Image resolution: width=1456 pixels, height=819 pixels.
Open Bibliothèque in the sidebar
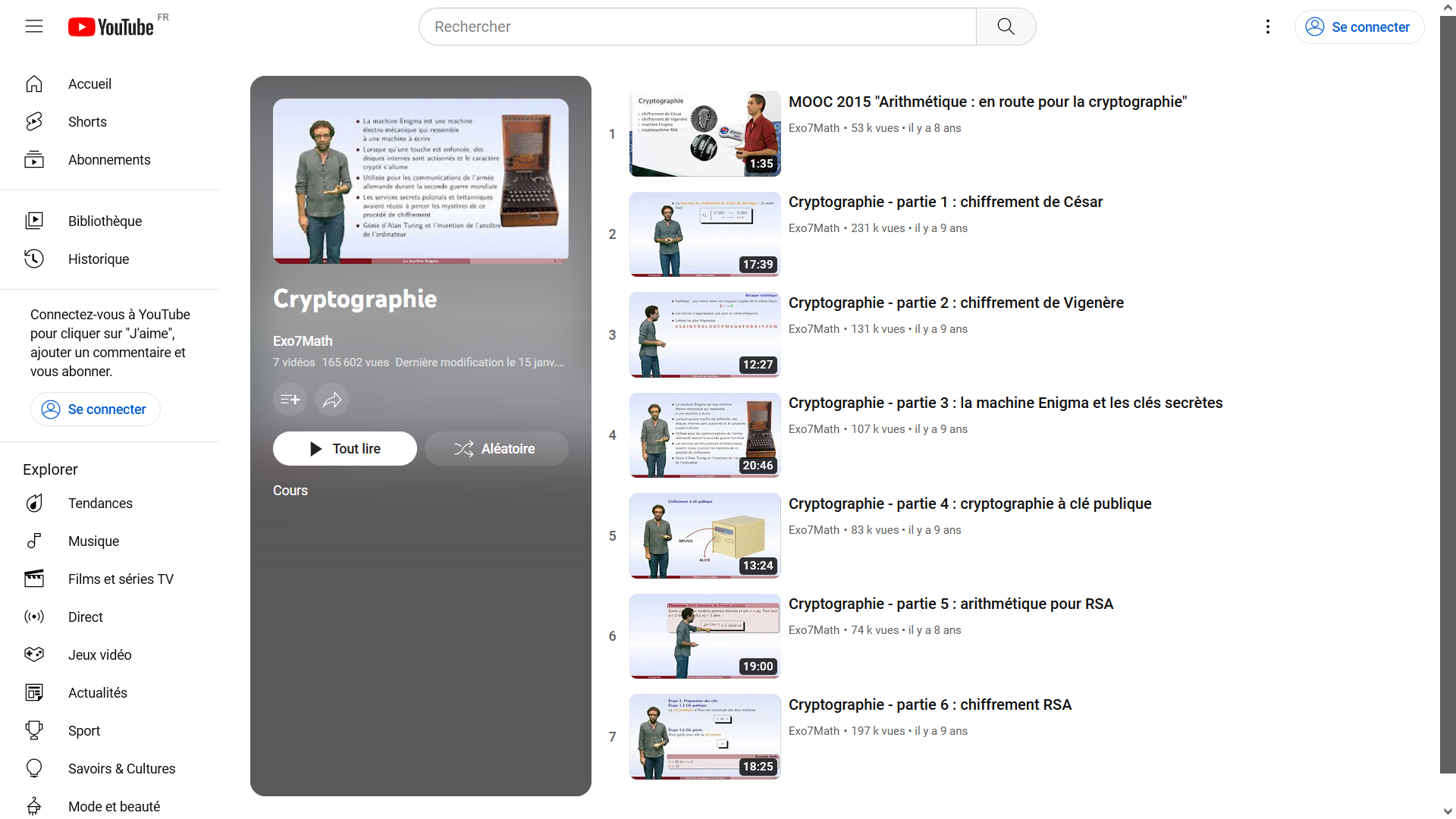click(110, 221)
